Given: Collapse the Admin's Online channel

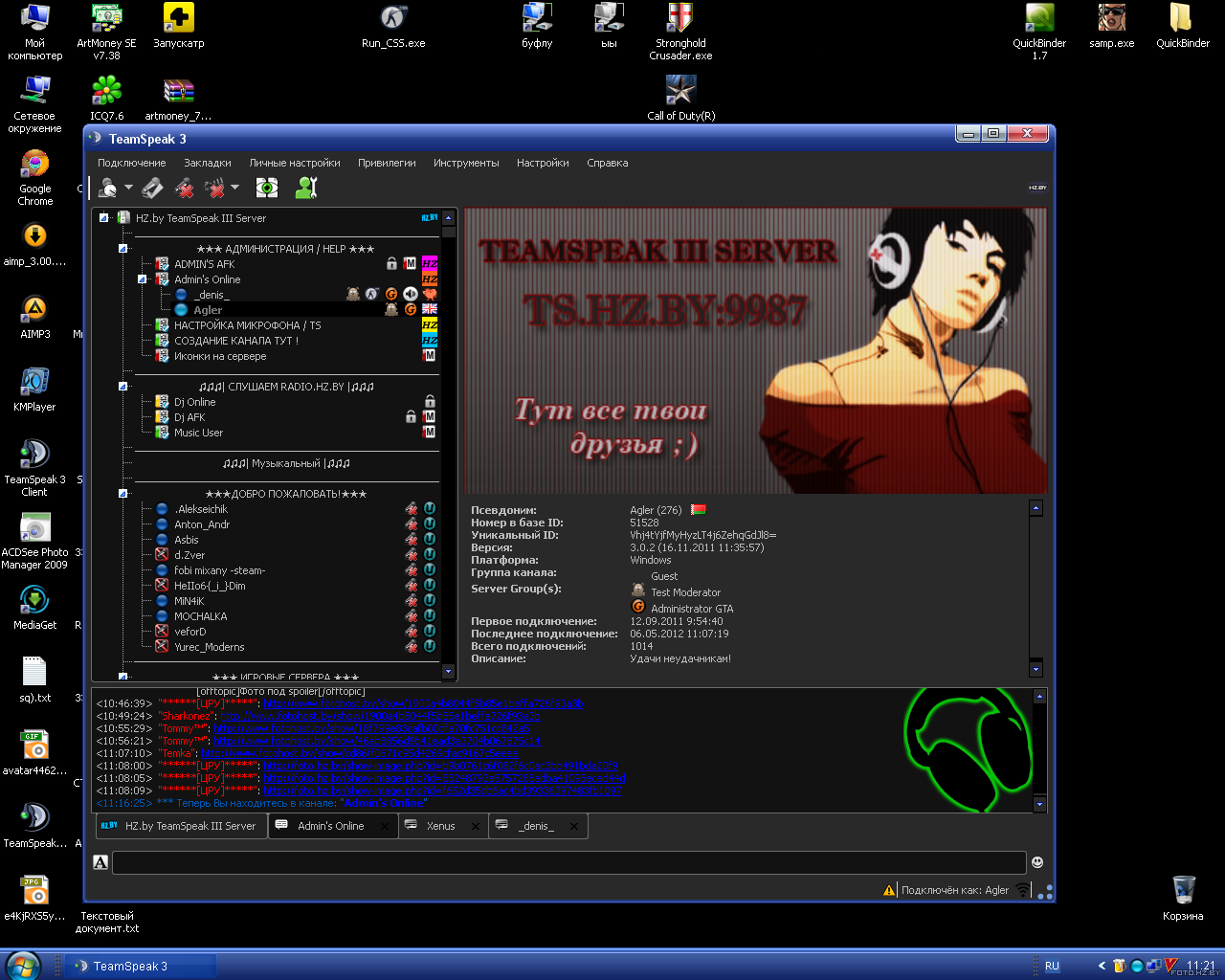Looking at the screenshot, I should click(x=142, y=279).
